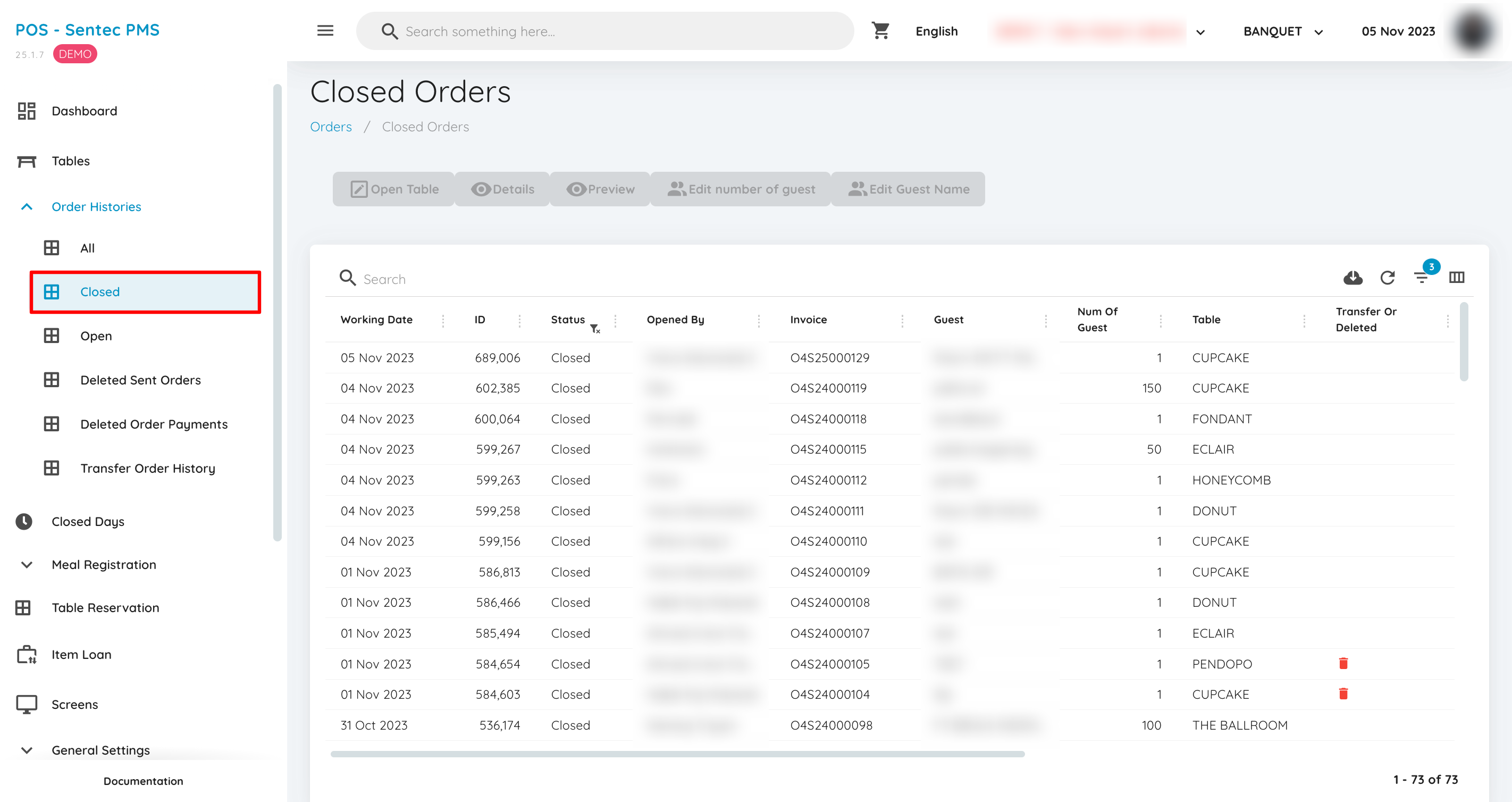Open Guest column menu dots

point(1046,320)
